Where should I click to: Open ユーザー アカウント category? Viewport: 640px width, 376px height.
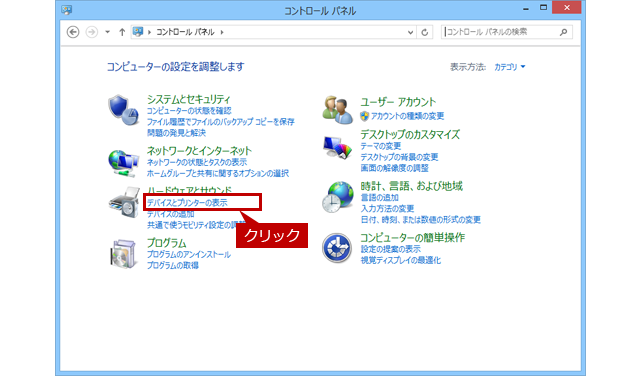(x=398, y=102)
